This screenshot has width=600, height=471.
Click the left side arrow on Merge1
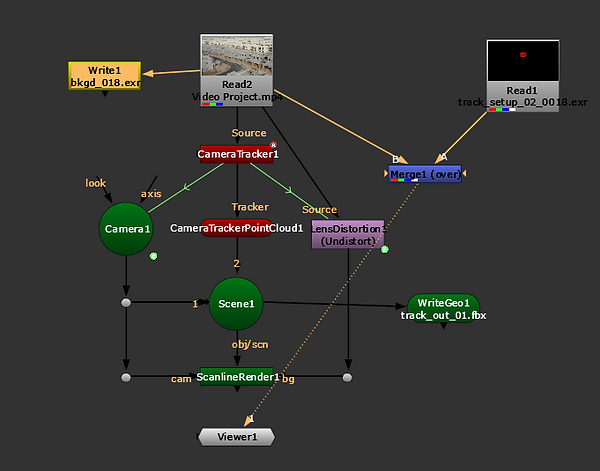[x=386, y=174]
